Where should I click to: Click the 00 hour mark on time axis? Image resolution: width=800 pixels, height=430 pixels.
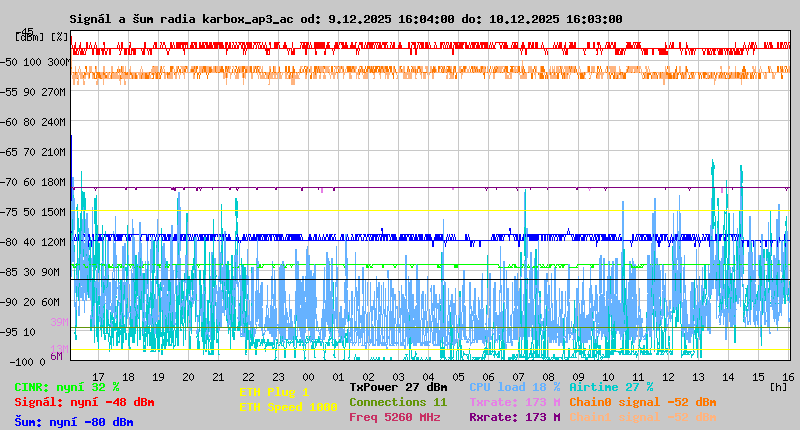tap(309, 376)
